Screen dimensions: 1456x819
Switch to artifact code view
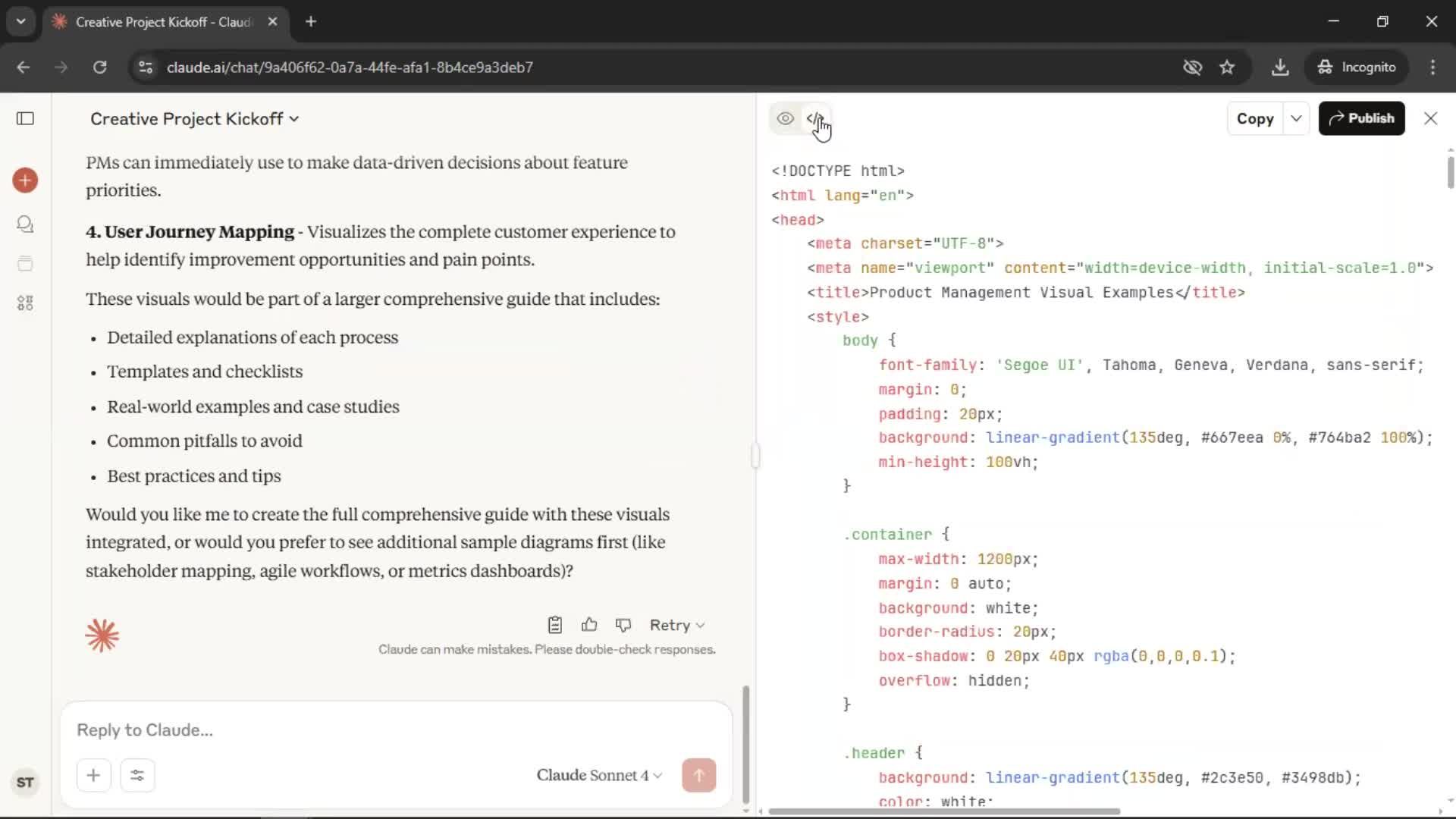click(x=815, y=118)
